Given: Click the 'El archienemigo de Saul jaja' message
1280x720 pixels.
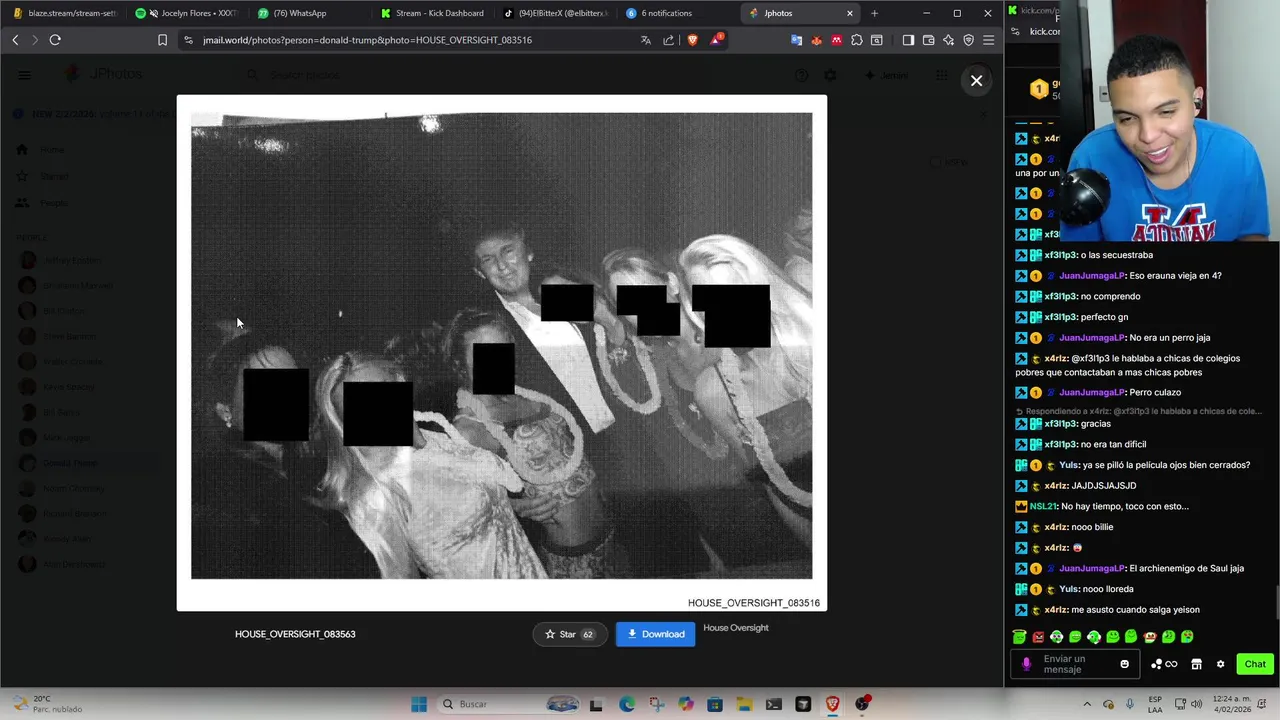Looking at the screenshot, I should click(x=1187, y=568).
